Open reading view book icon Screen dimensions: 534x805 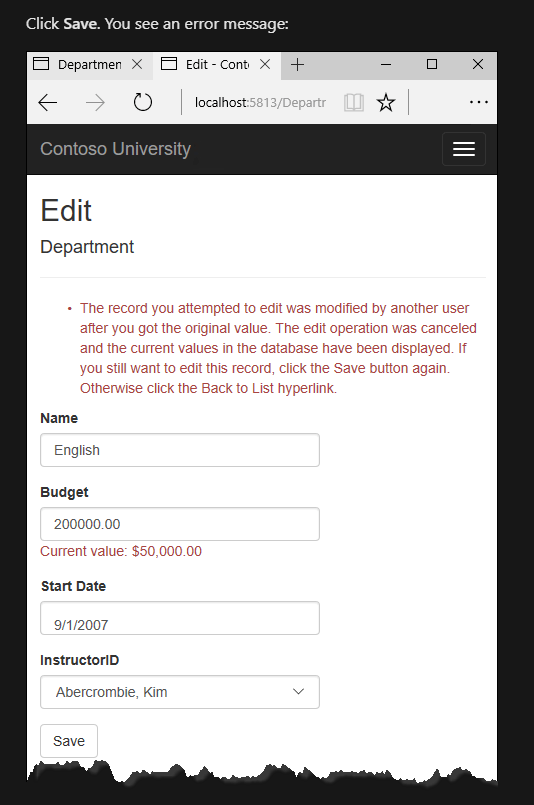tap(354, 103)
